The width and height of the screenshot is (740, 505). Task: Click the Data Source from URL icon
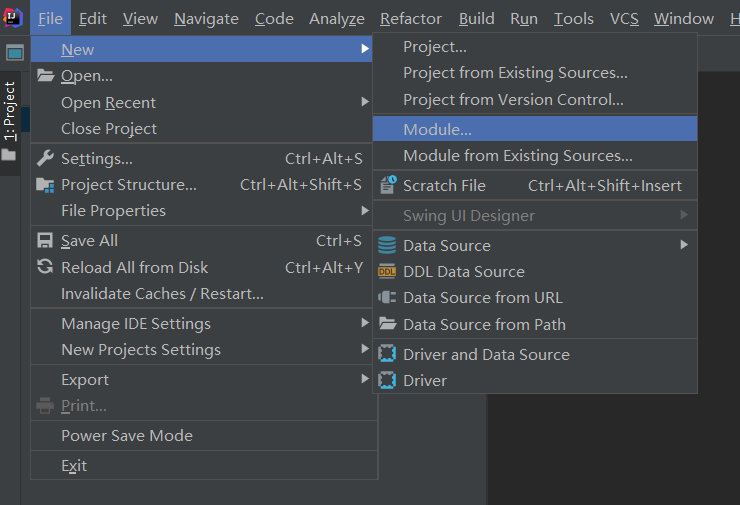(x=387, y=297)
